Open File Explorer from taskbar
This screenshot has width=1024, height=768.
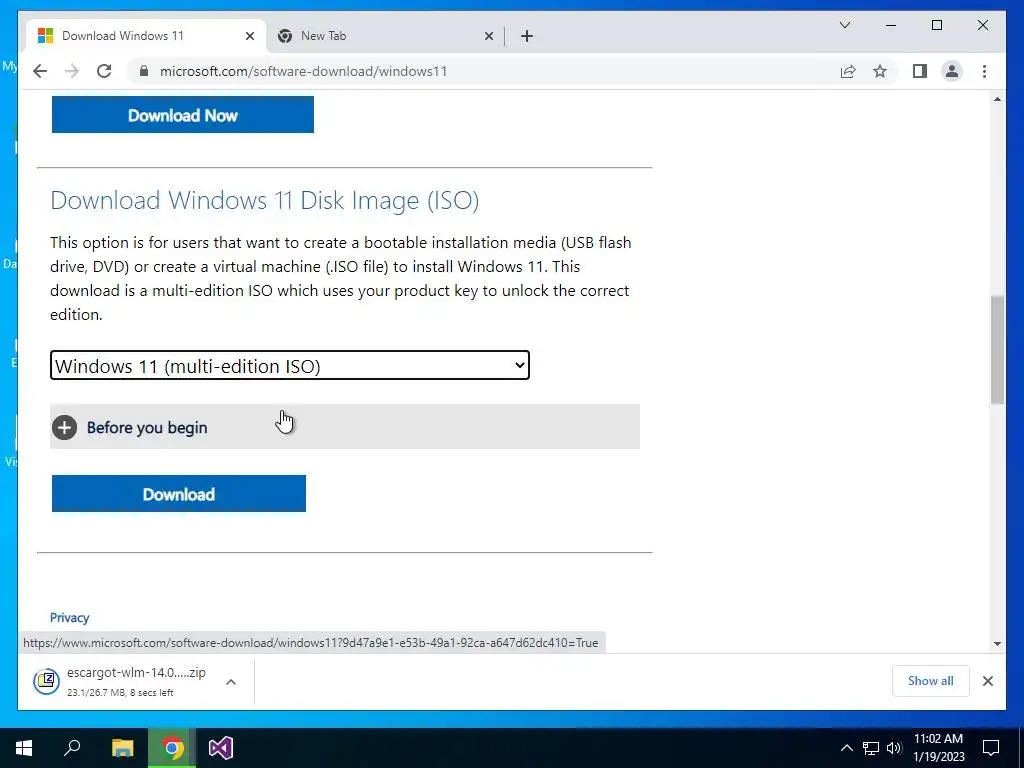pyautogui.click(x=122, y=748)
